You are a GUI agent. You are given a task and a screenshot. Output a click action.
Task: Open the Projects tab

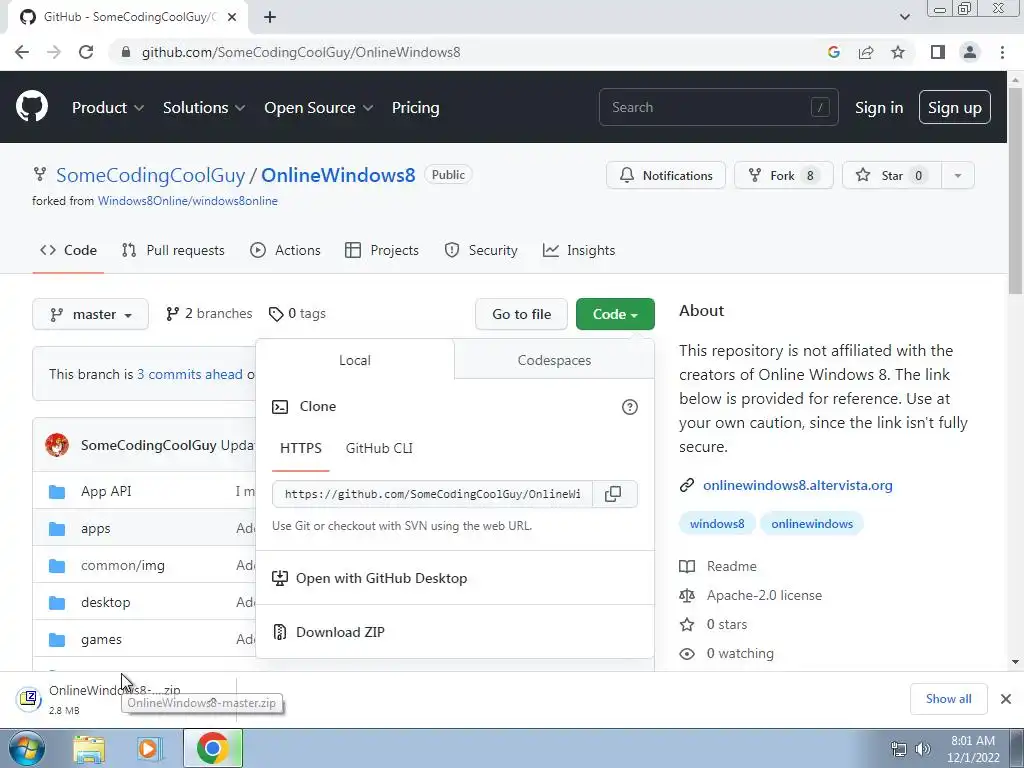click(382, 250)
